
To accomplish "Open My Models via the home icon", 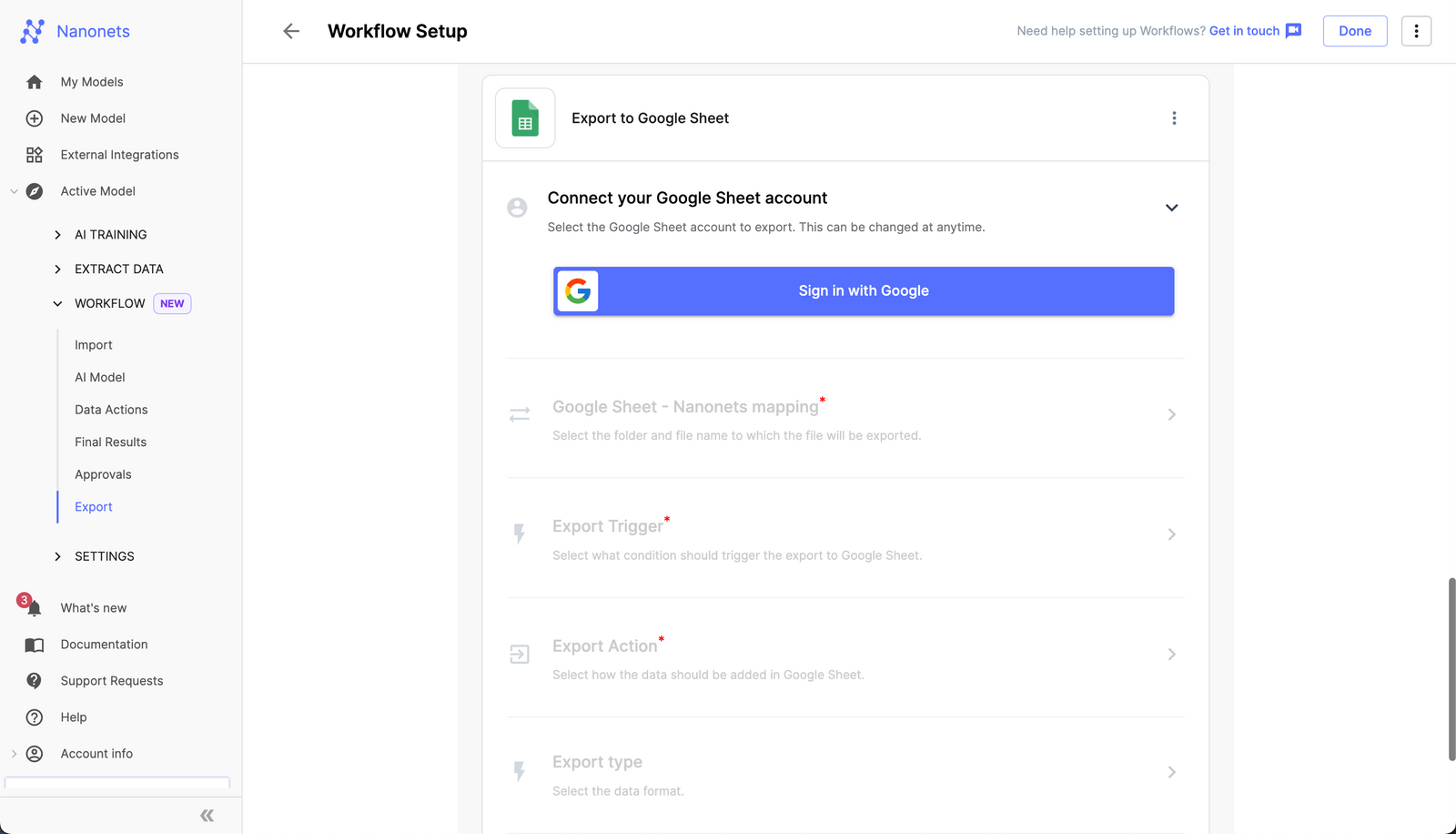I will [x=34, y=81].
